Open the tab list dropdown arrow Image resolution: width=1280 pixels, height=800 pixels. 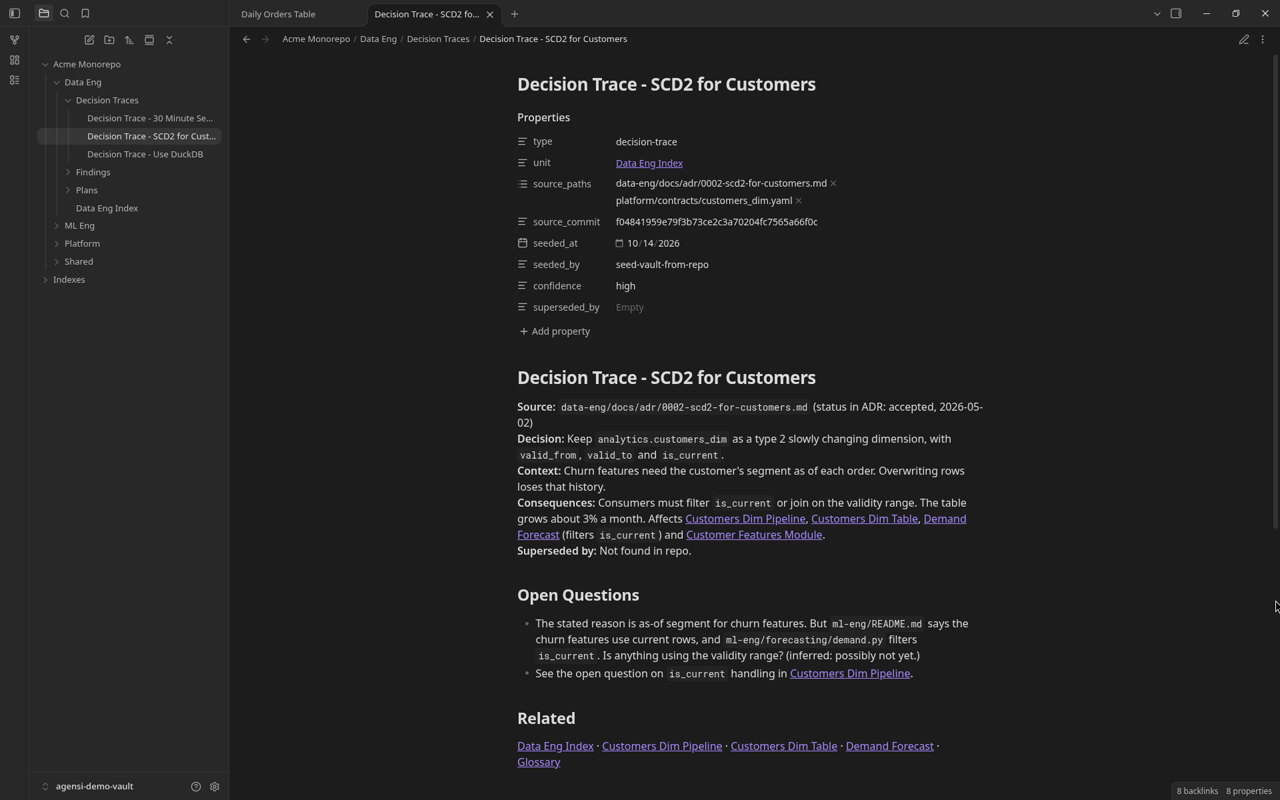[1157, 14]
